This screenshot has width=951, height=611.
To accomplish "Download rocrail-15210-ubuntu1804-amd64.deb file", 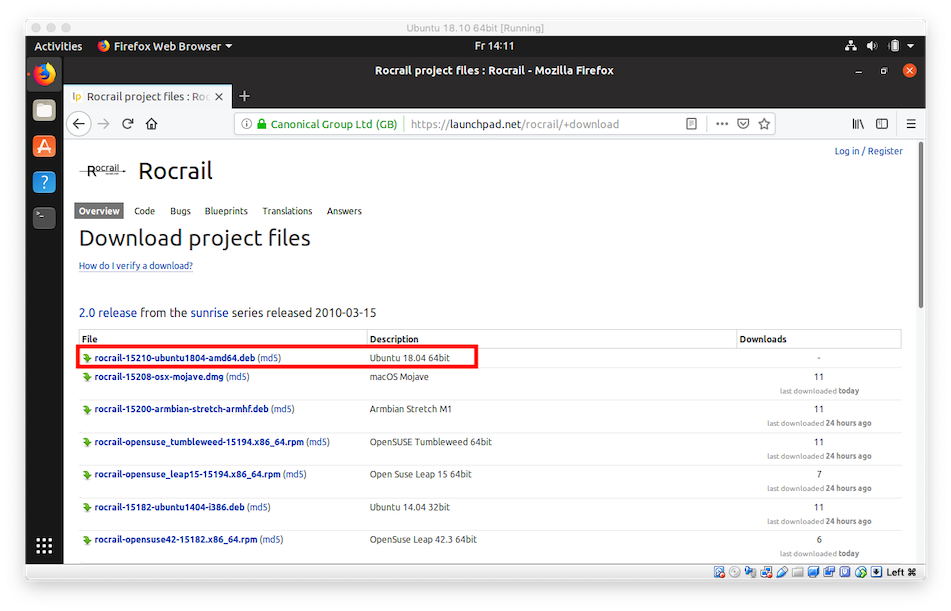I will (x=174, y=357).
